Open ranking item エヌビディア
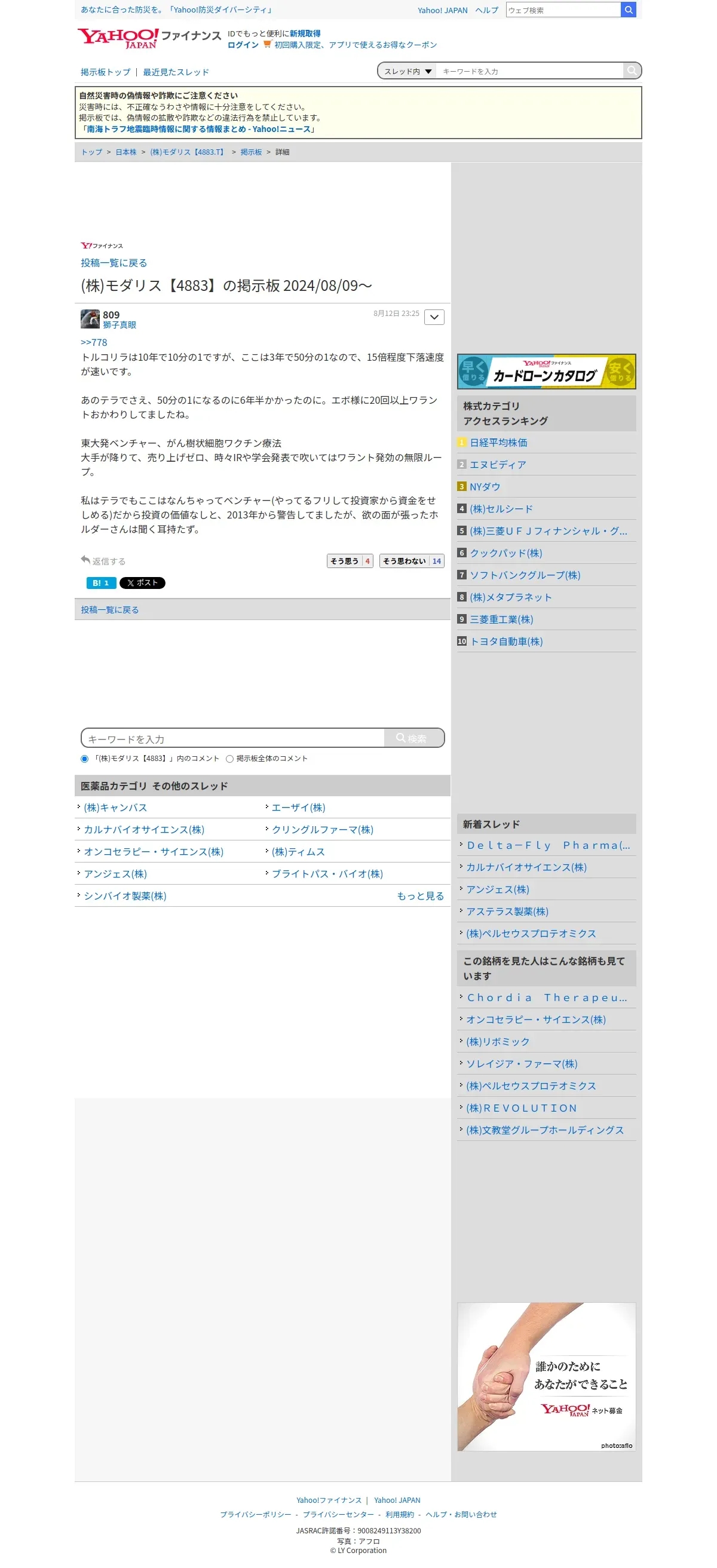 [498, 465]
